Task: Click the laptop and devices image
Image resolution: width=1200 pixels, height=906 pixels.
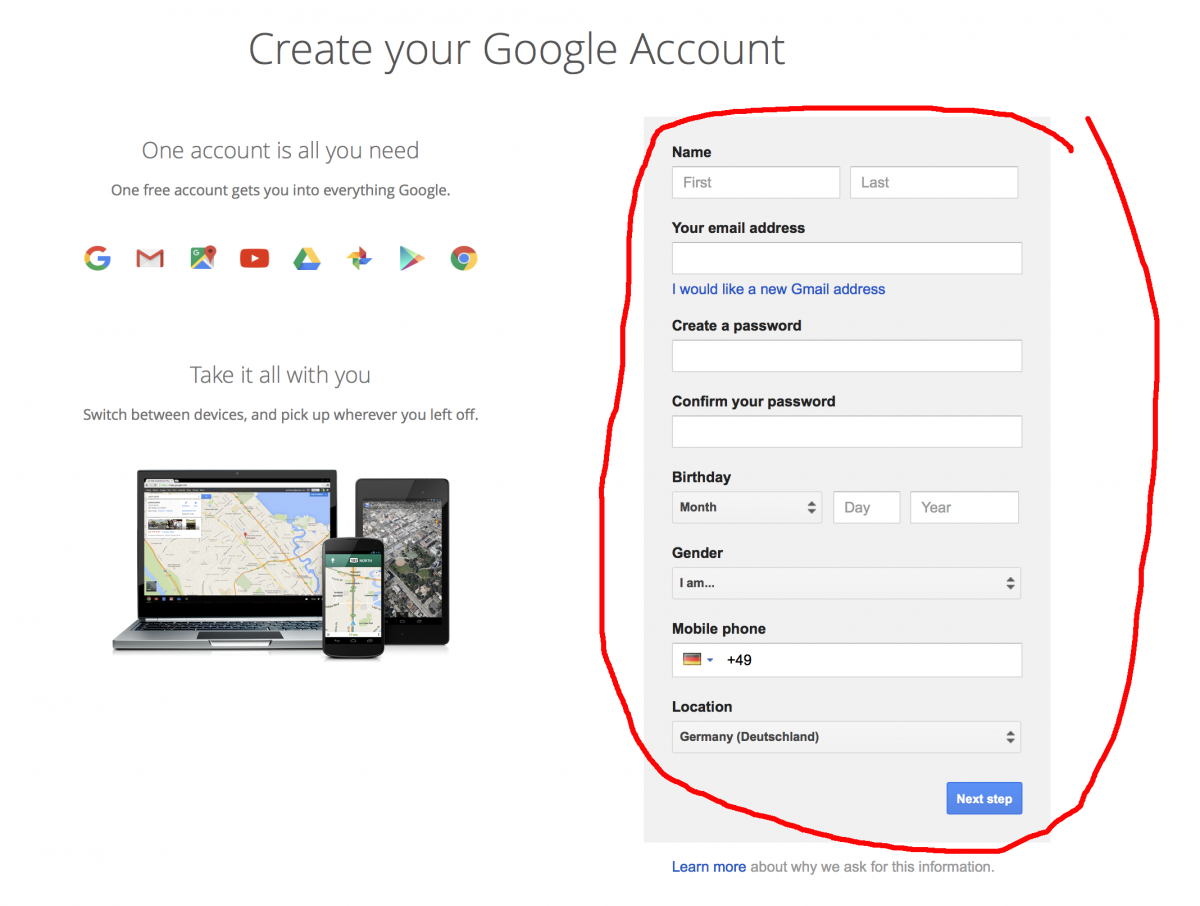Action: [x=281, y=563]
